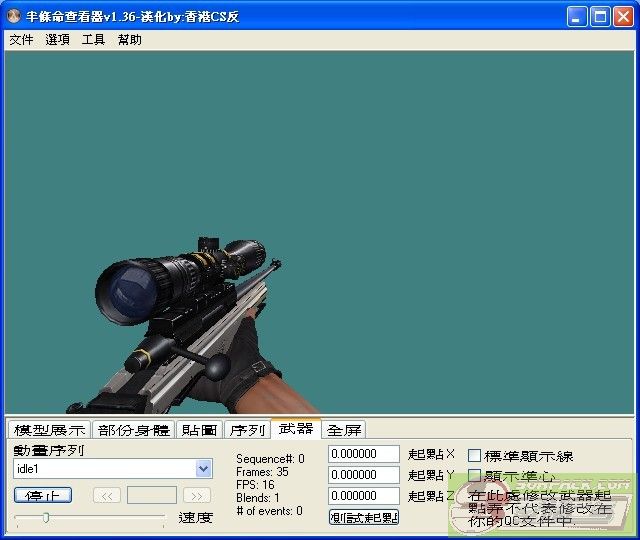Image resolution: width=640 pixels, height=540 pixels.
Task: Expand the idle1 animation sequence dropdown
Action: [204, 468]
